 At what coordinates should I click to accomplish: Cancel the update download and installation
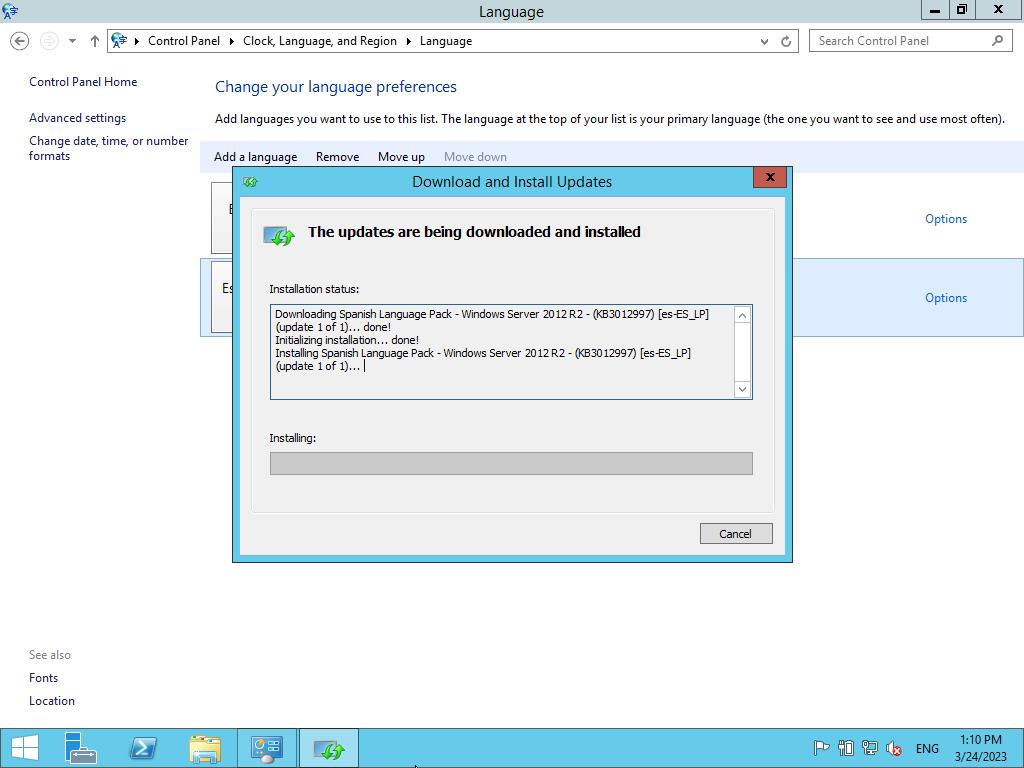pyautogui.click(x=736, y=534)
